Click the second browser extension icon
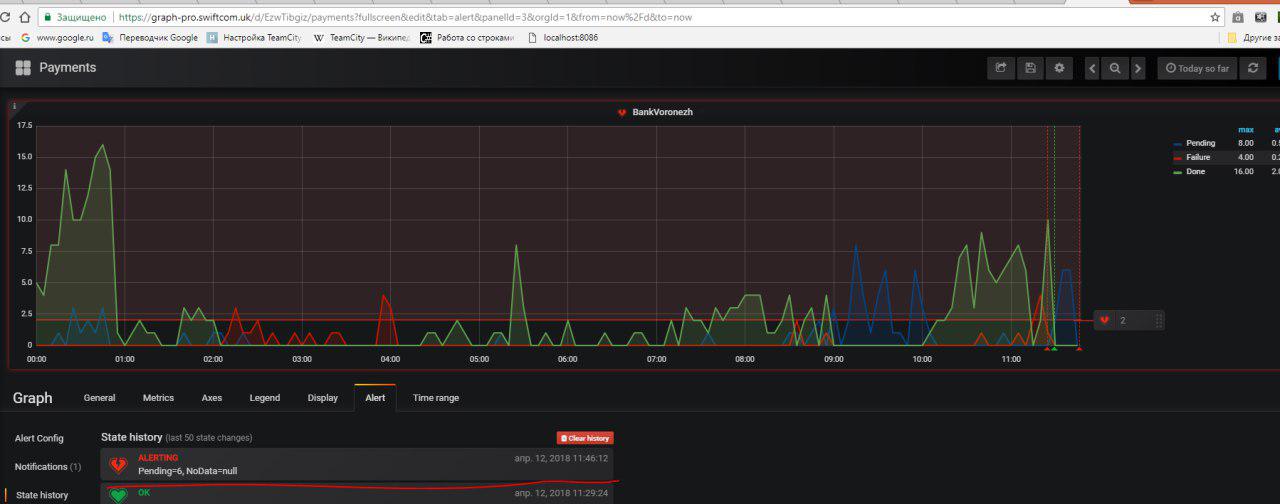 click(1260, 17)
